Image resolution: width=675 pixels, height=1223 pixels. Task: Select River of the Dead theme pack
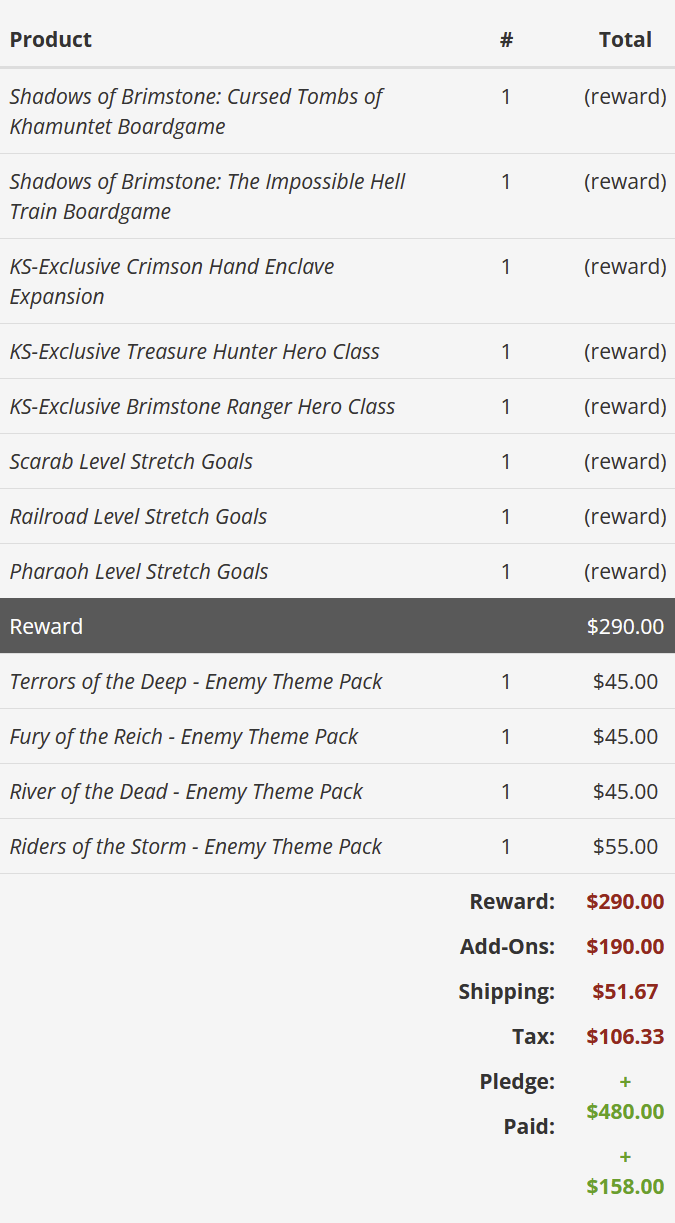(186, 791)
